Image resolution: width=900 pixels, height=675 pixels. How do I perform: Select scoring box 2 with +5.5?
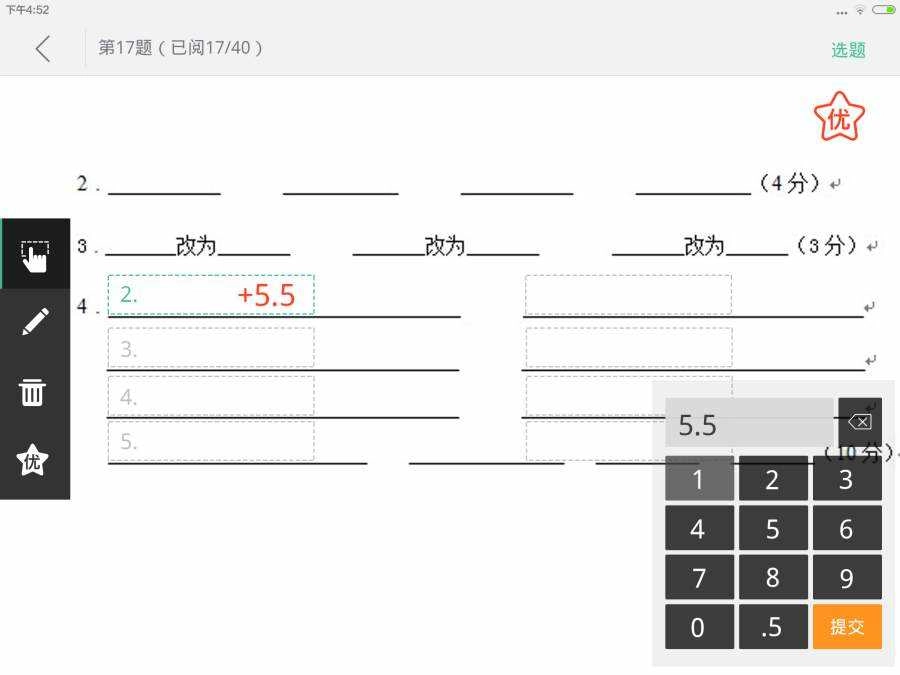pos(211,294)
